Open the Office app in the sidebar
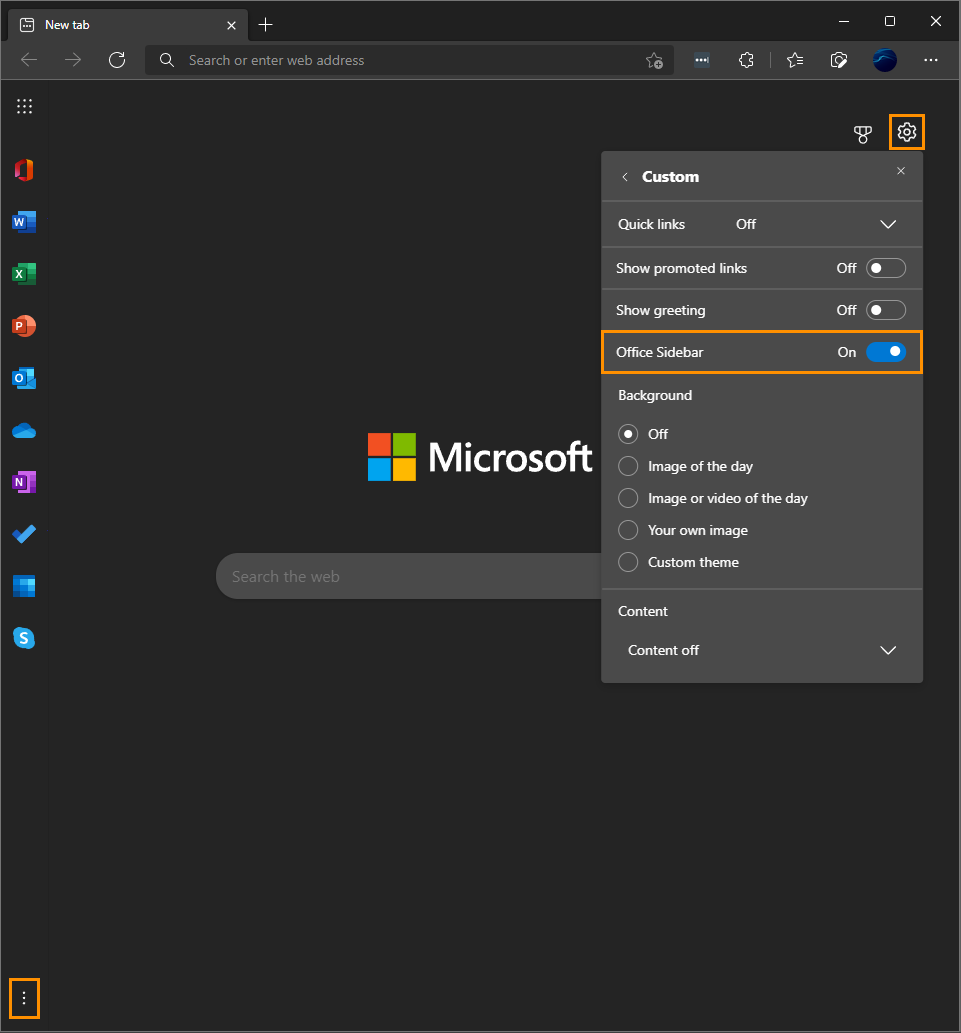 click(24, 170)
